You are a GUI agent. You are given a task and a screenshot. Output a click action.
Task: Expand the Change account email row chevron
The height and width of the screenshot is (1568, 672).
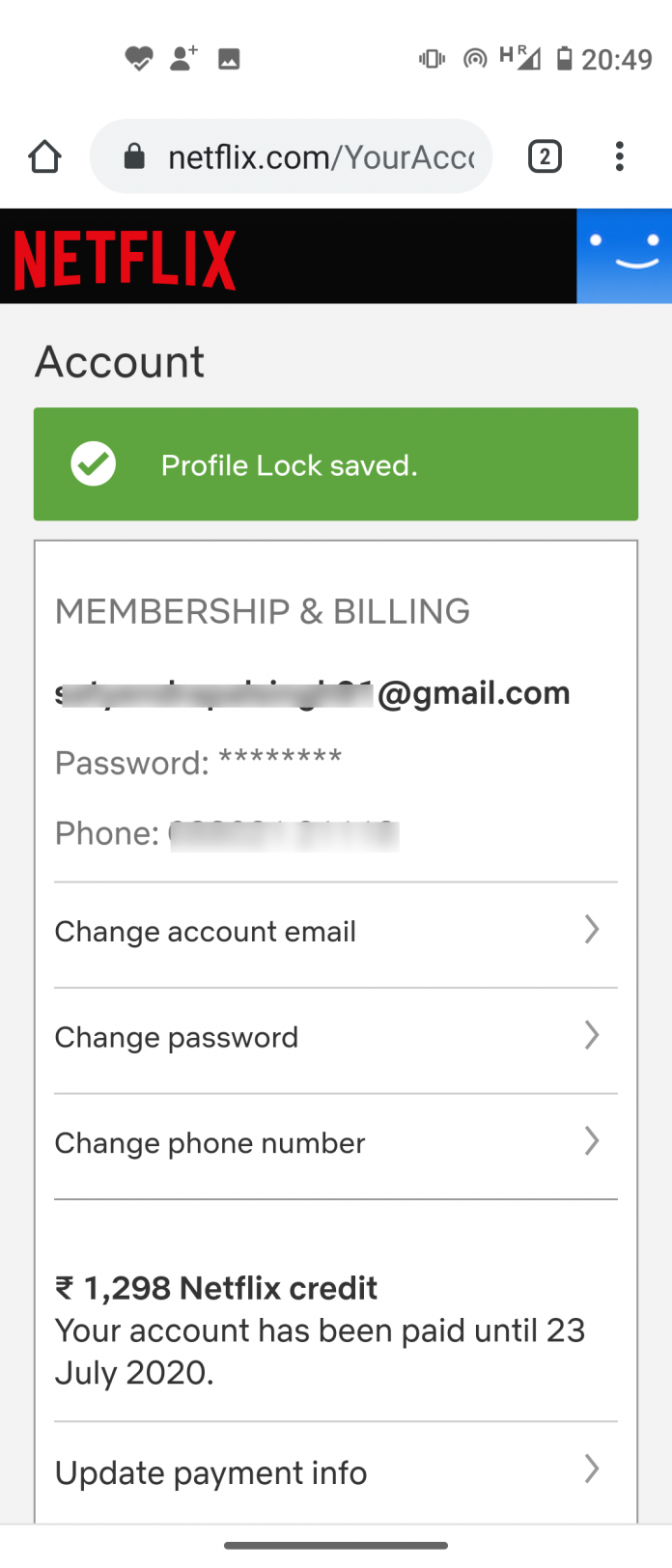click(x=592, y=930)
